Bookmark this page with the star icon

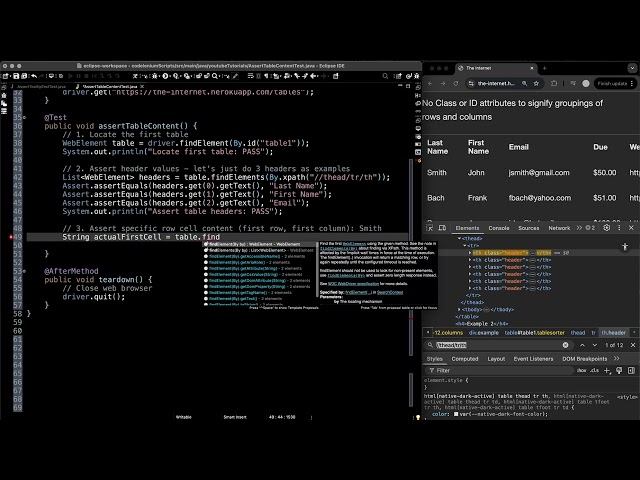pyautogui.click(x=536, y=83)
